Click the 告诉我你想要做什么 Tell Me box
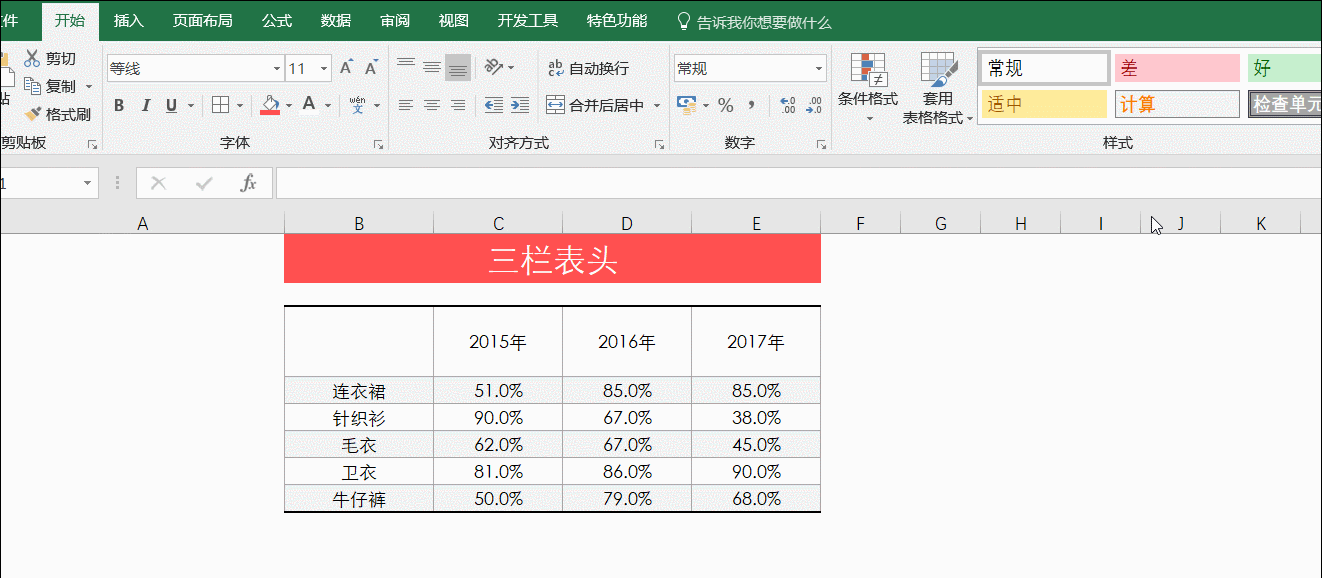The height and width of the screenshot is (578, 1322). pos(764,19)
